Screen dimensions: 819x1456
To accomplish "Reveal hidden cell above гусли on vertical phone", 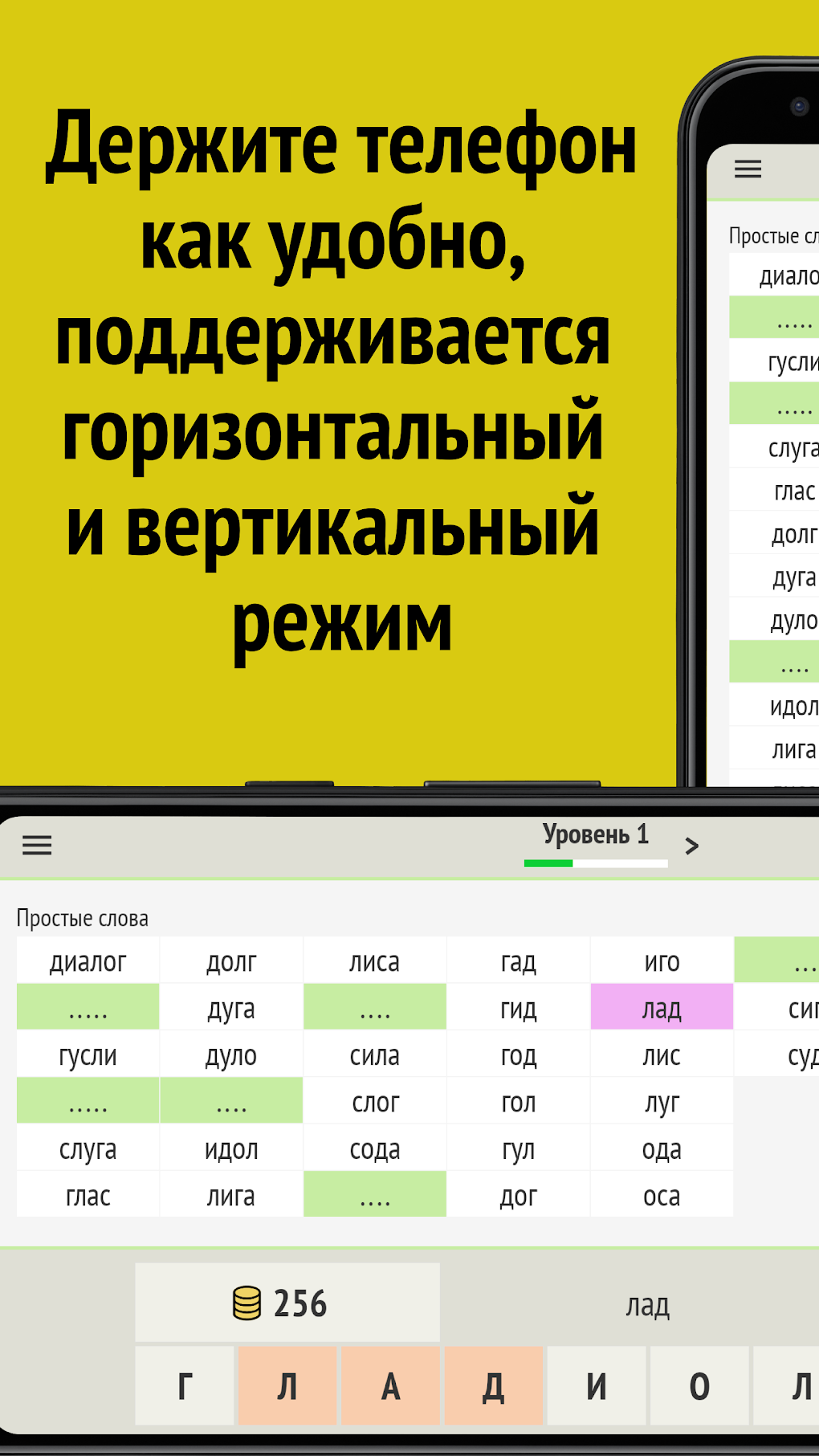I will pyautogui.click(x=775, y=317).
